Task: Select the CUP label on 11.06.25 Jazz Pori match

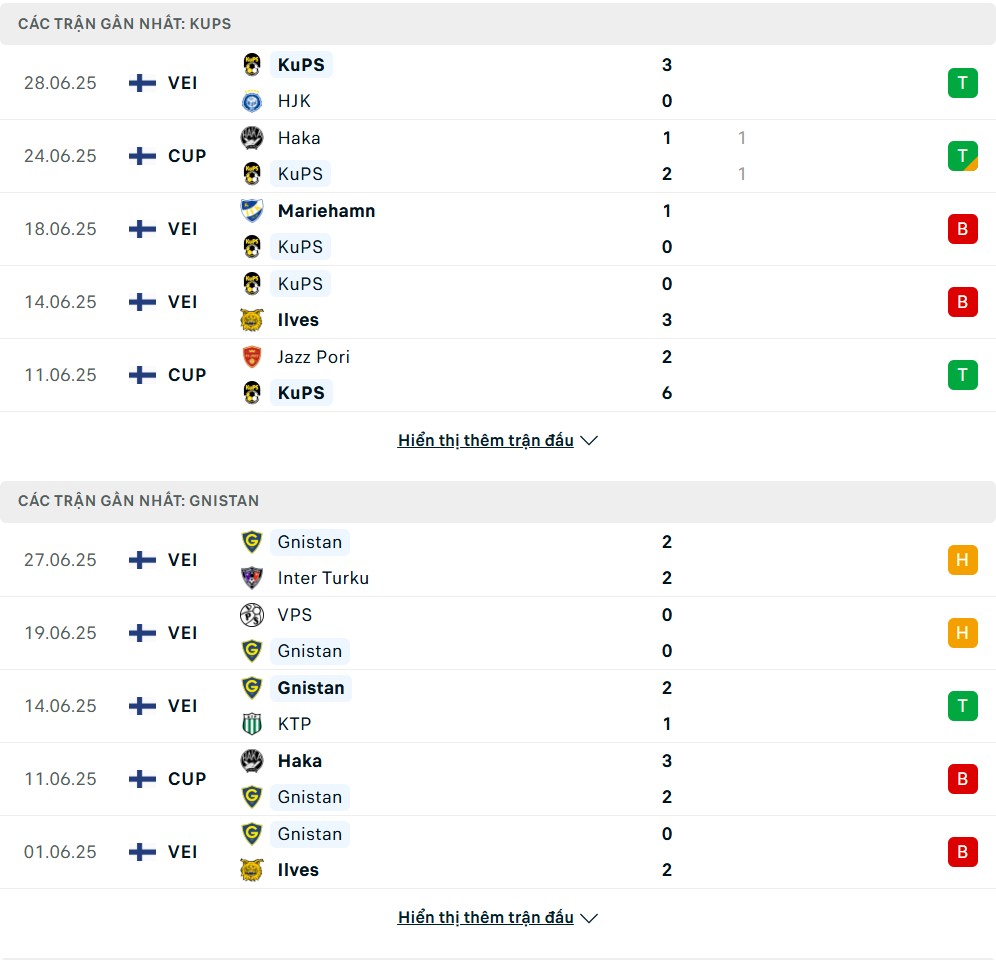Action: click(187, 375)
